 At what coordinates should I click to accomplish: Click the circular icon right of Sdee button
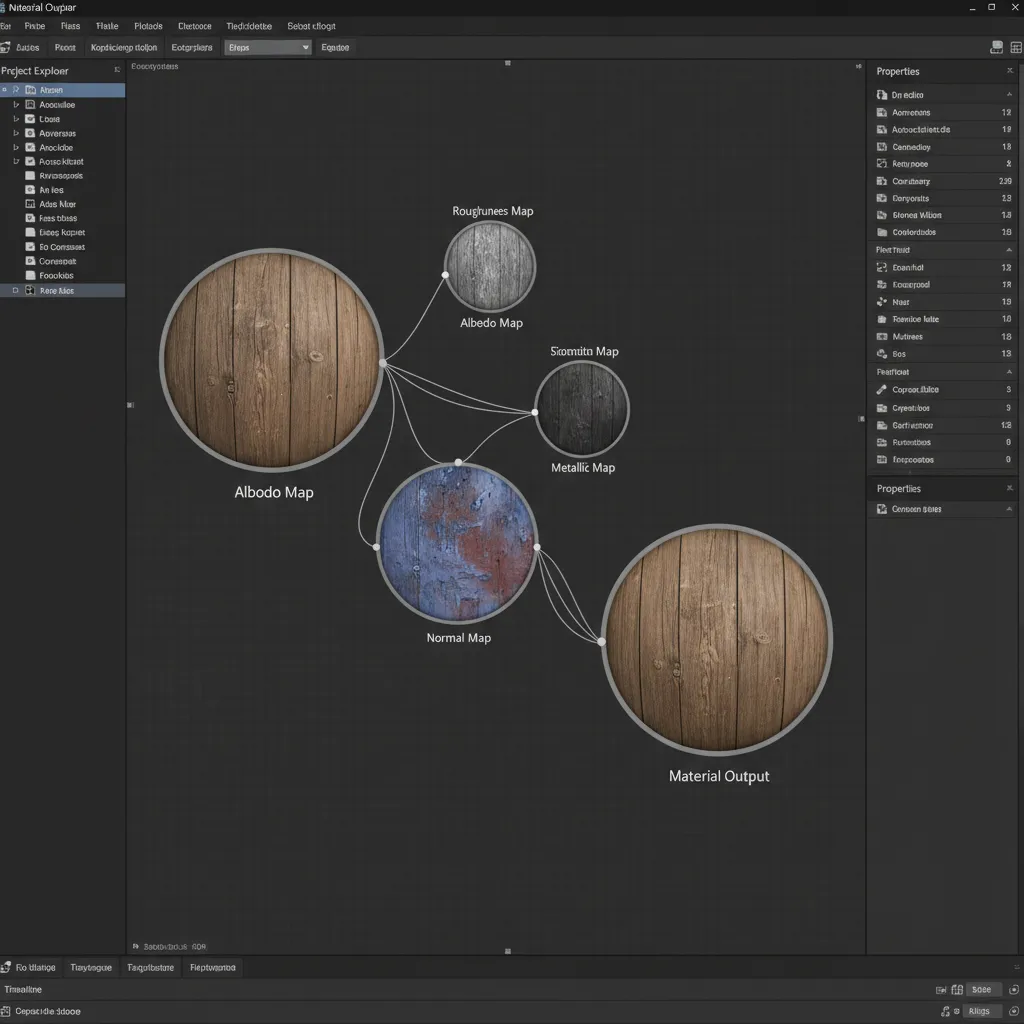tap(1014, 989)
